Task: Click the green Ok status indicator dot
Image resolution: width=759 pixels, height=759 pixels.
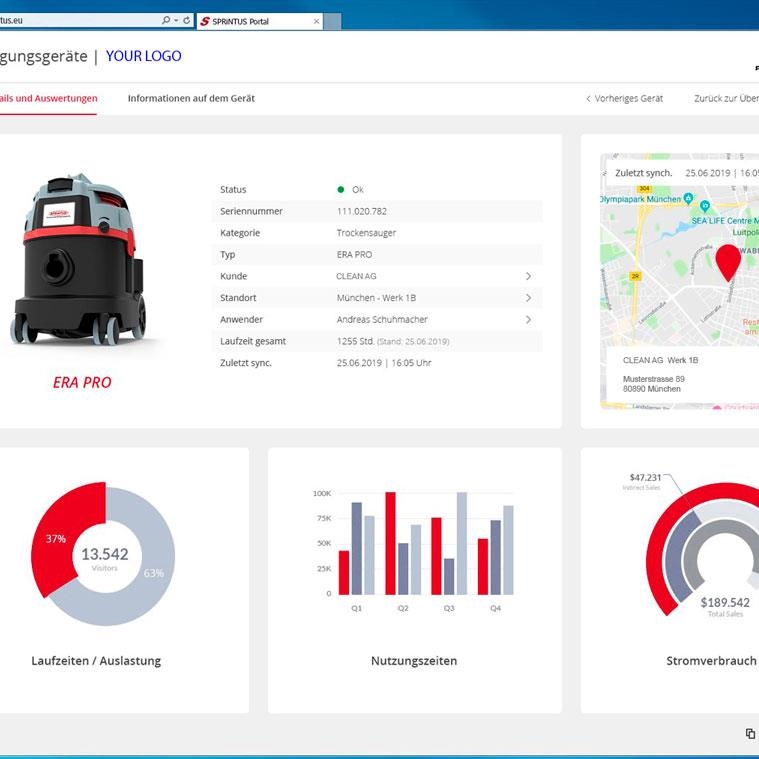Action: pos(341,190)
